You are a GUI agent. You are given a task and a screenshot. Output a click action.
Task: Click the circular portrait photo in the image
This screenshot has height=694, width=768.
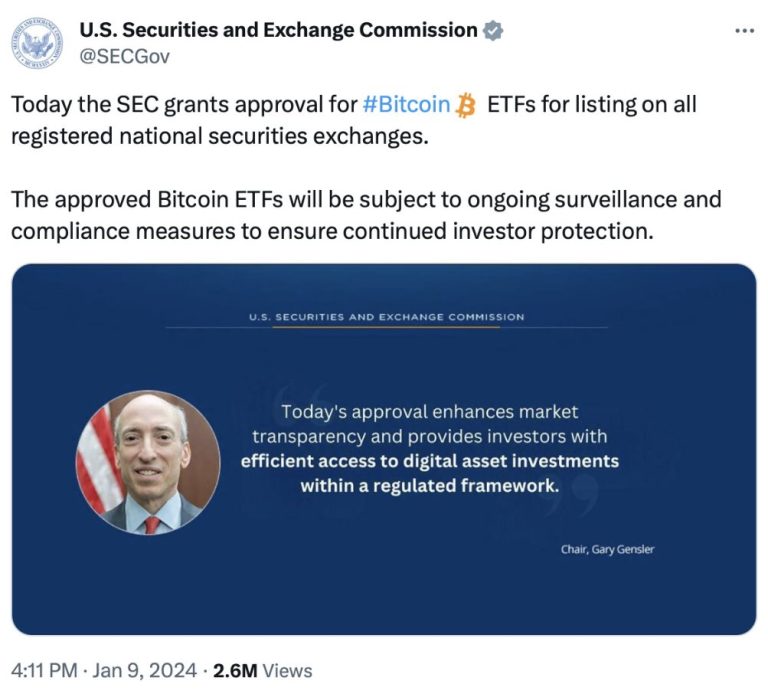(148, 462)
